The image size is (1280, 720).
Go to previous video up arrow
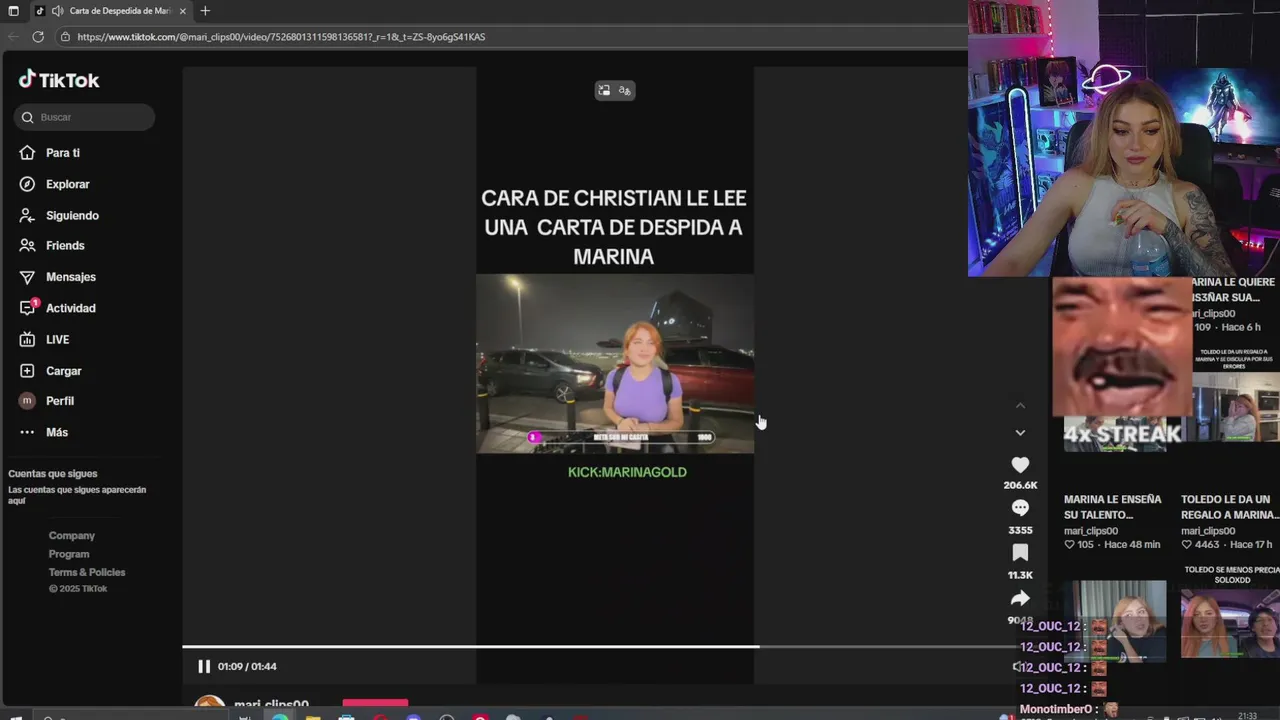tap(1020, 405)
